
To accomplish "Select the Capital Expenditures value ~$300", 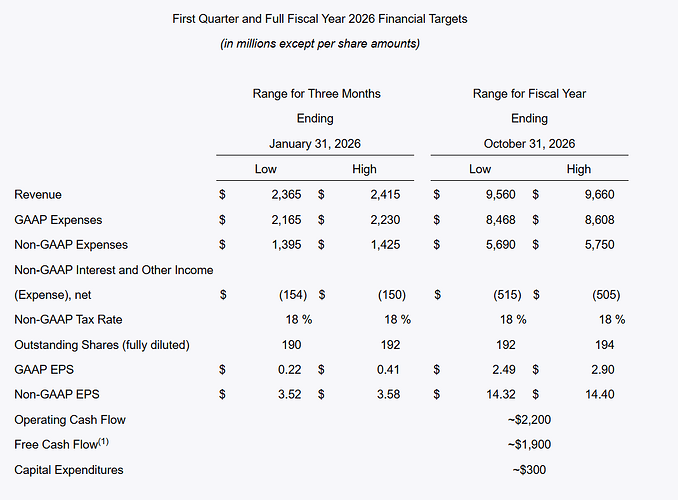I will pos(529,470).
